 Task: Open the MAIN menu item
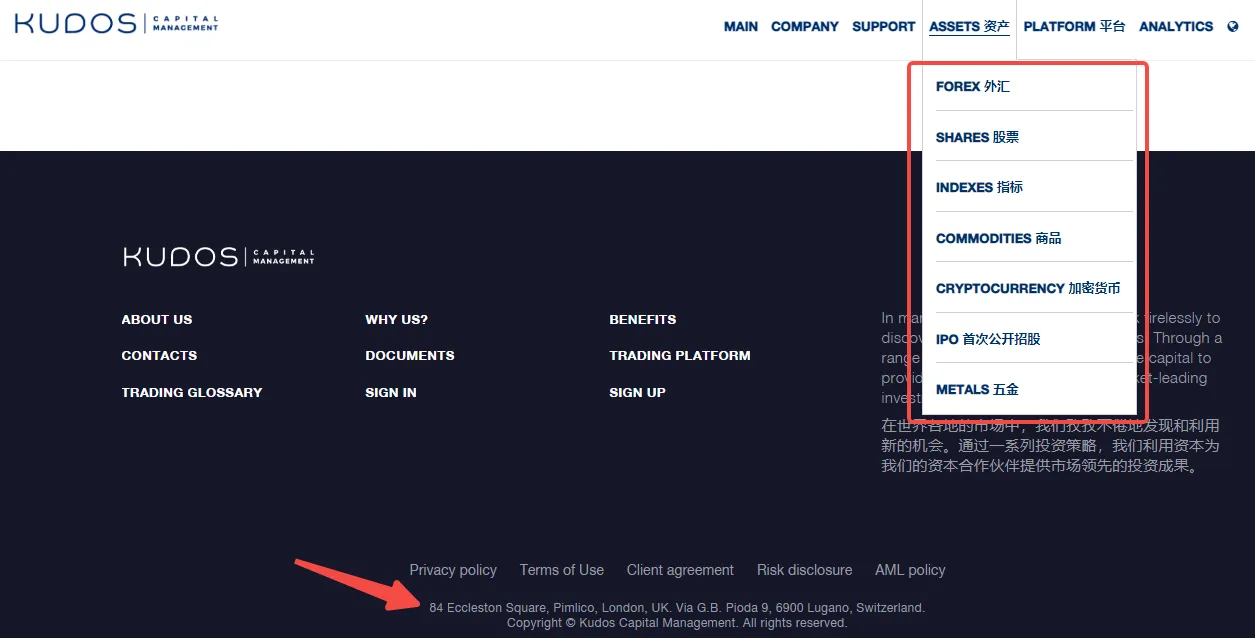741,27
